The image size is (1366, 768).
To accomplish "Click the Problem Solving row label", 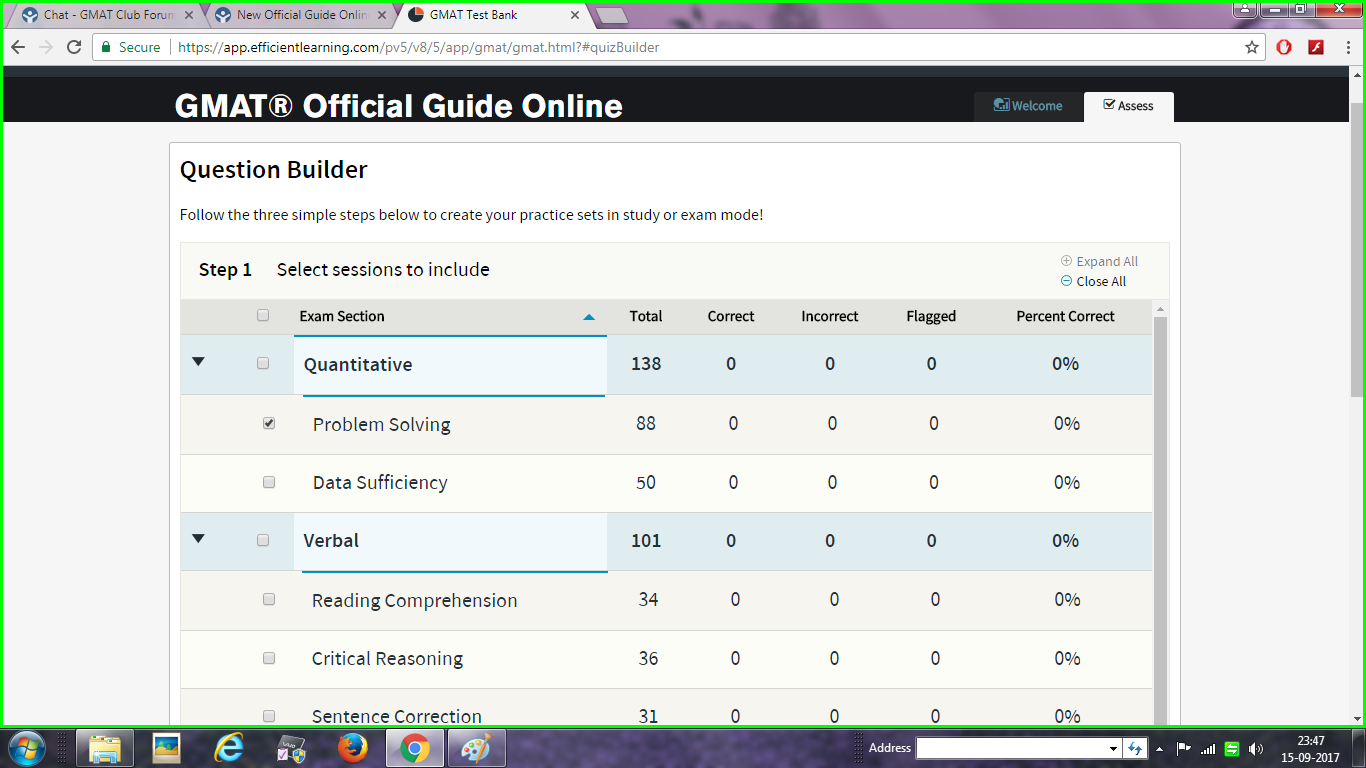I will (381, 424).
